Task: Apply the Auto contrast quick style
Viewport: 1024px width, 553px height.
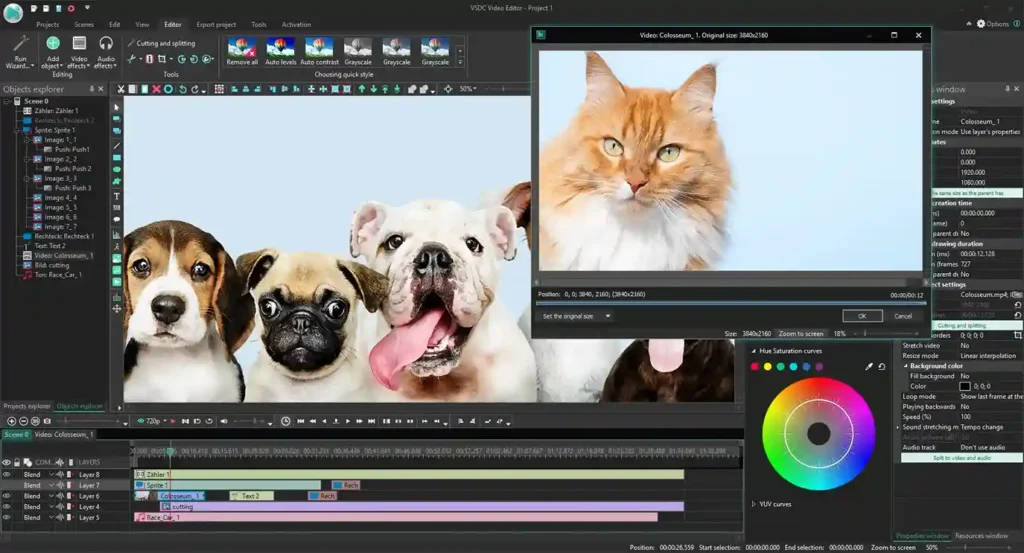Action: [x=319, y=47]
